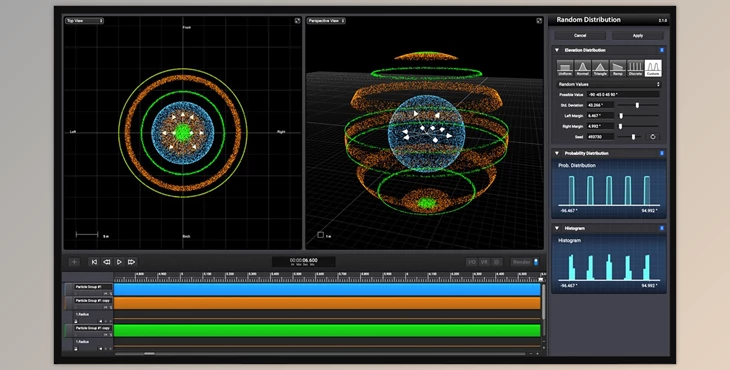
Task: Click the Cancel button
Action: tap(580, 35)
